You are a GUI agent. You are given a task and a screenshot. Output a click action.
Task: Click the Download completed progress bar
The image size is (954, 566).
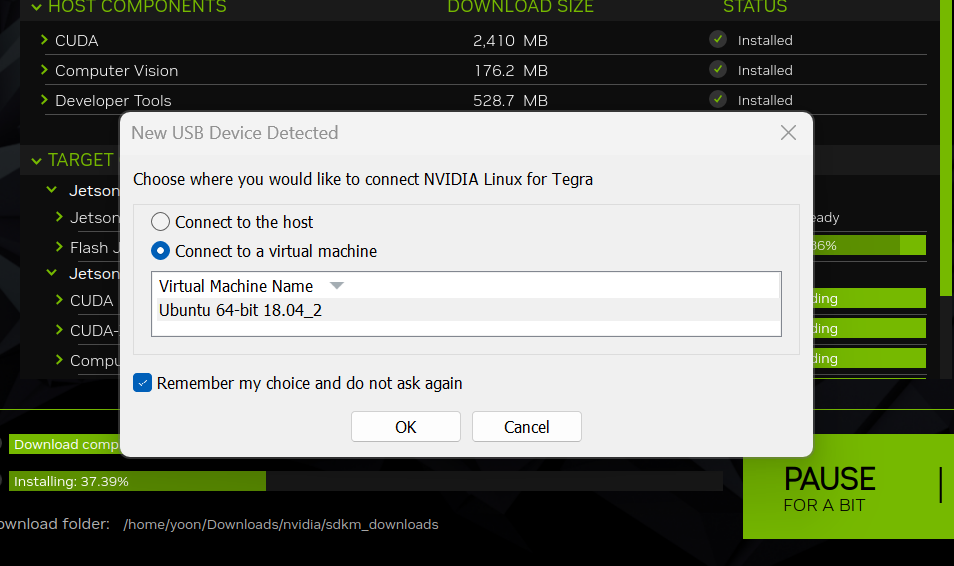point(64,444)
